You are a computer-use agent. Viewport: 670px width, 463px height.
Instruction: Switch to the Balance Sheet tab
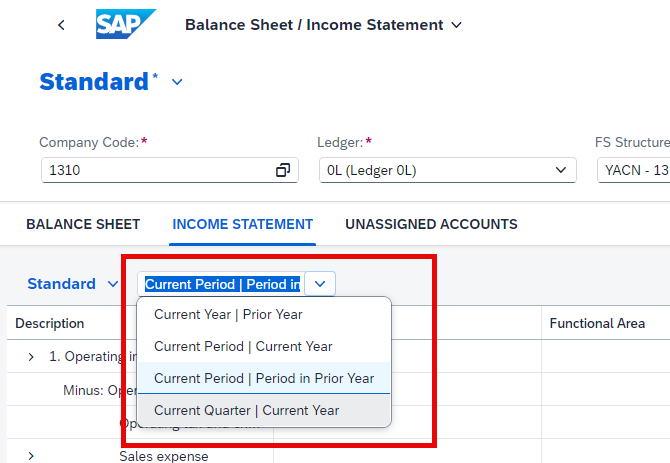83,224
